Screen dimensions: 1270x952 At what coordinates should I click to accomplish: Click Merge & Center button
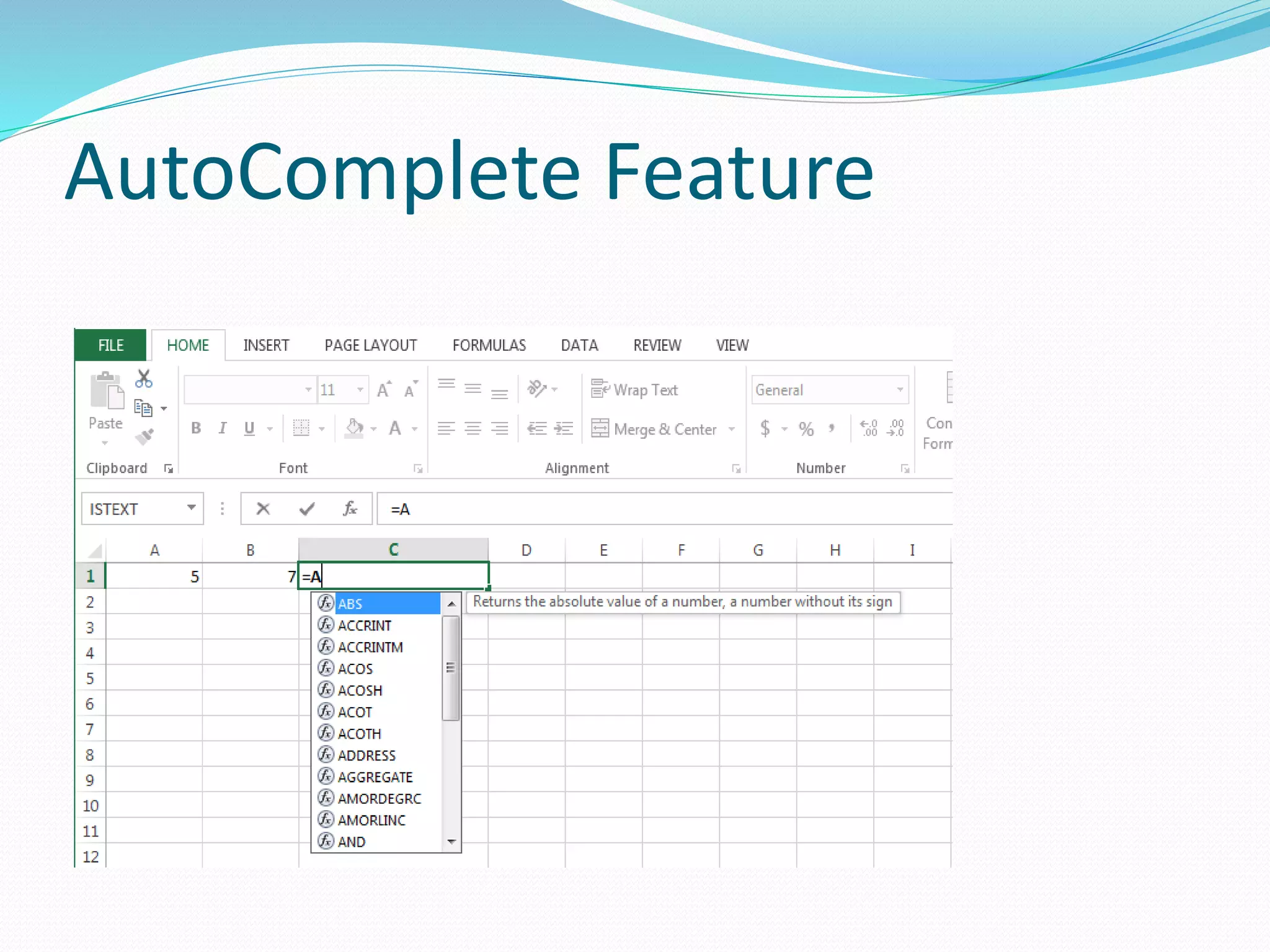654,429
